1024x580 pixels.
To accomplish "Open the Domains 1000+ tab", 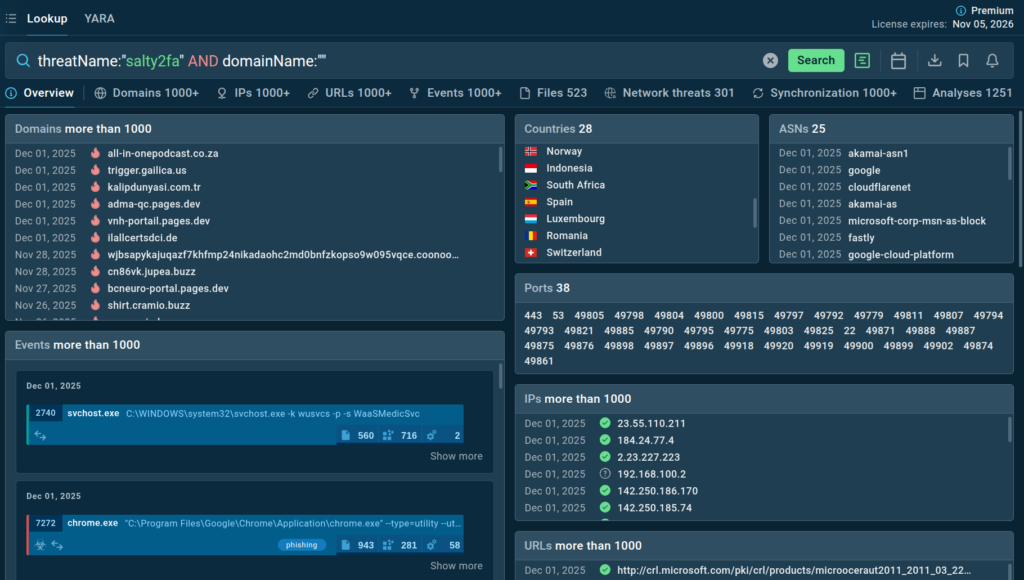I will 146,93.
